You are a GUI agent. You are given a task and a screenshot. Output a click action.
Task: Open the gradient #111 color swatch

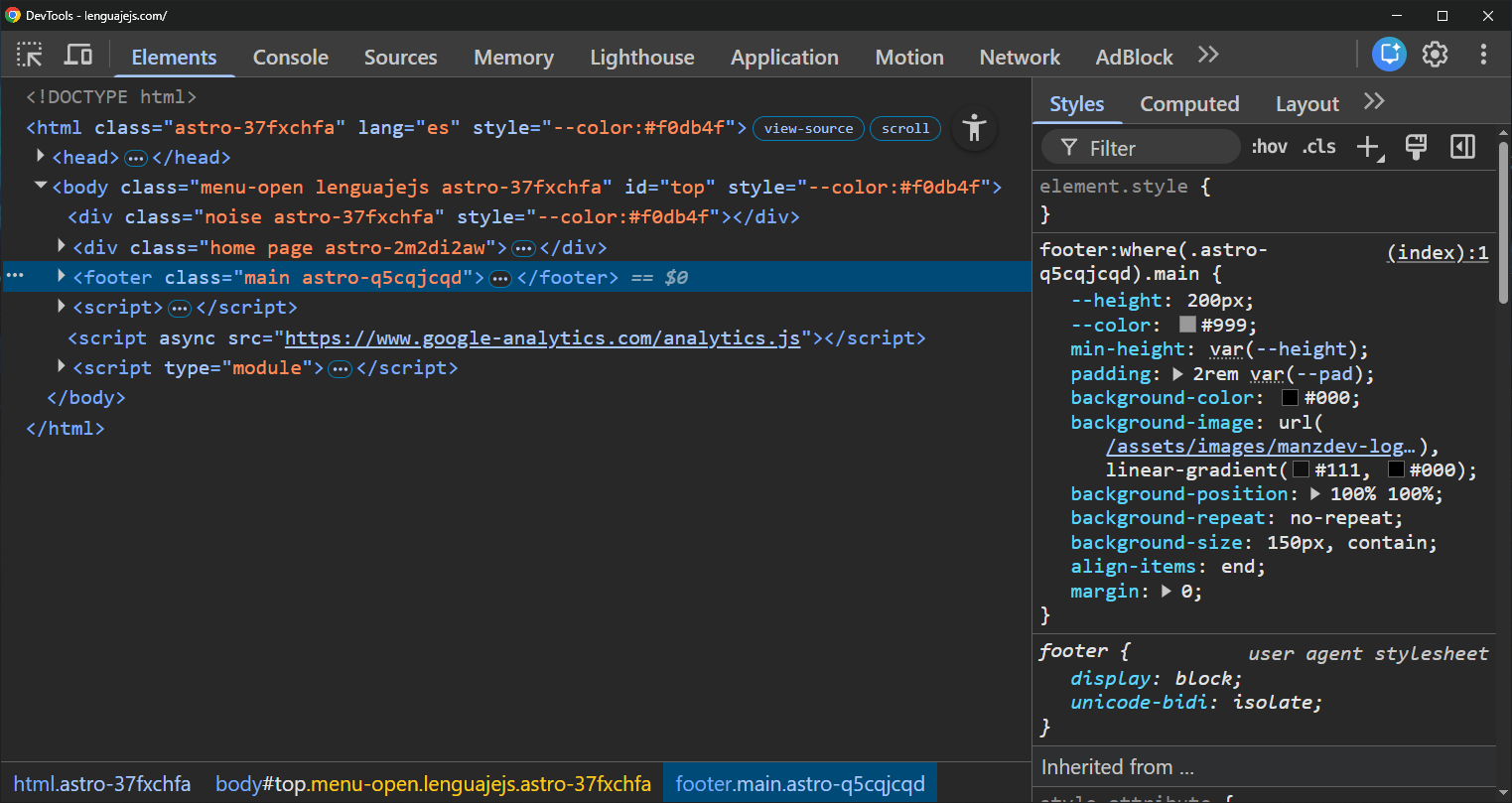(1301, 469)
